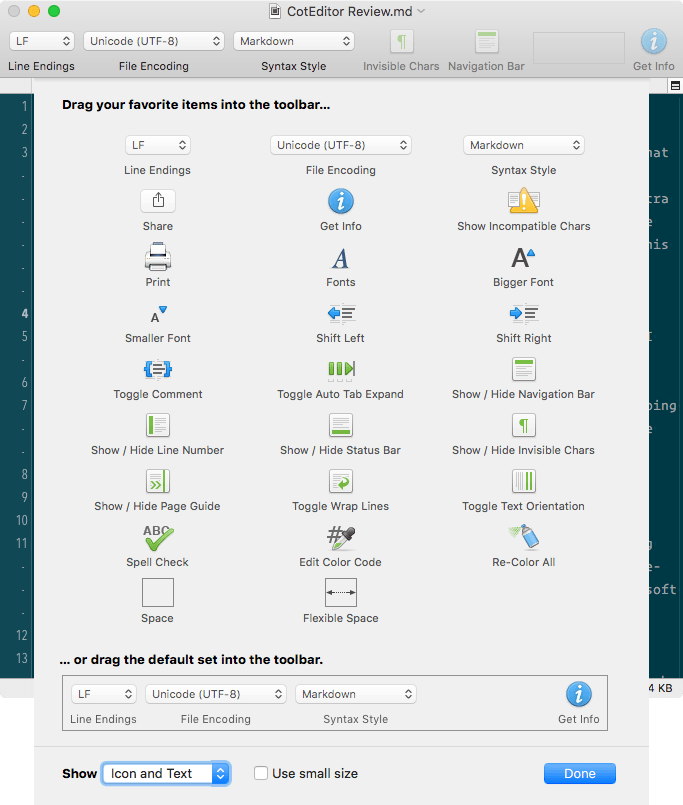Click the document icon in the title bar
This screenshot has width=683, height=805.
coord(275,11)
